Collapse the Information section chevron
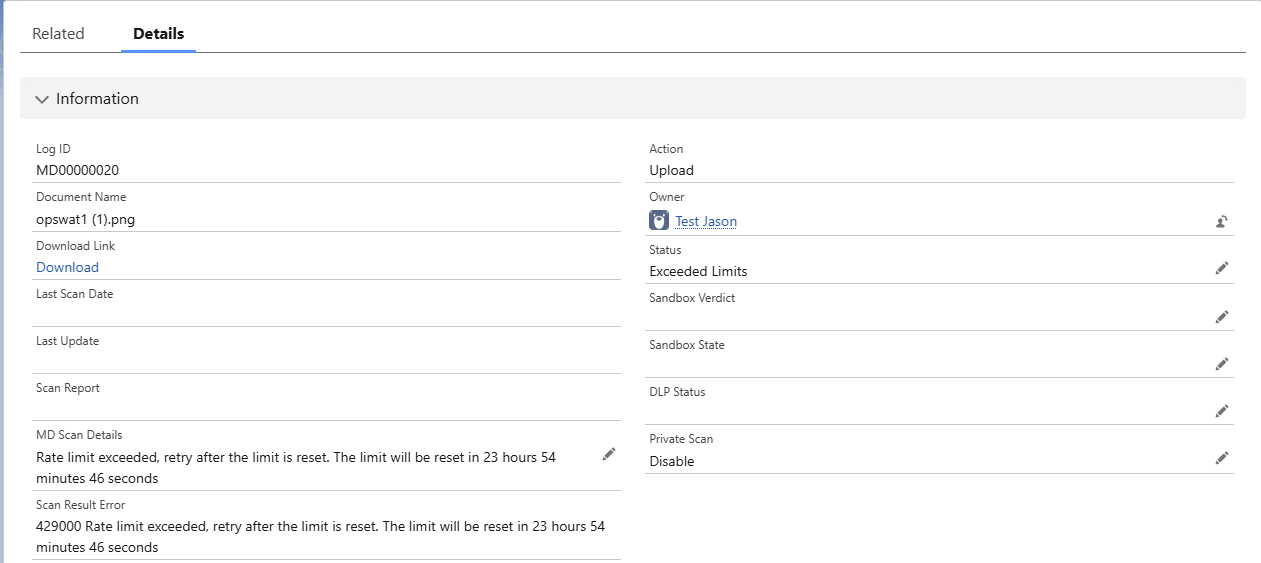Image resolution: width=1261 pixels, height=563 pixels. [x=42, y=99]
